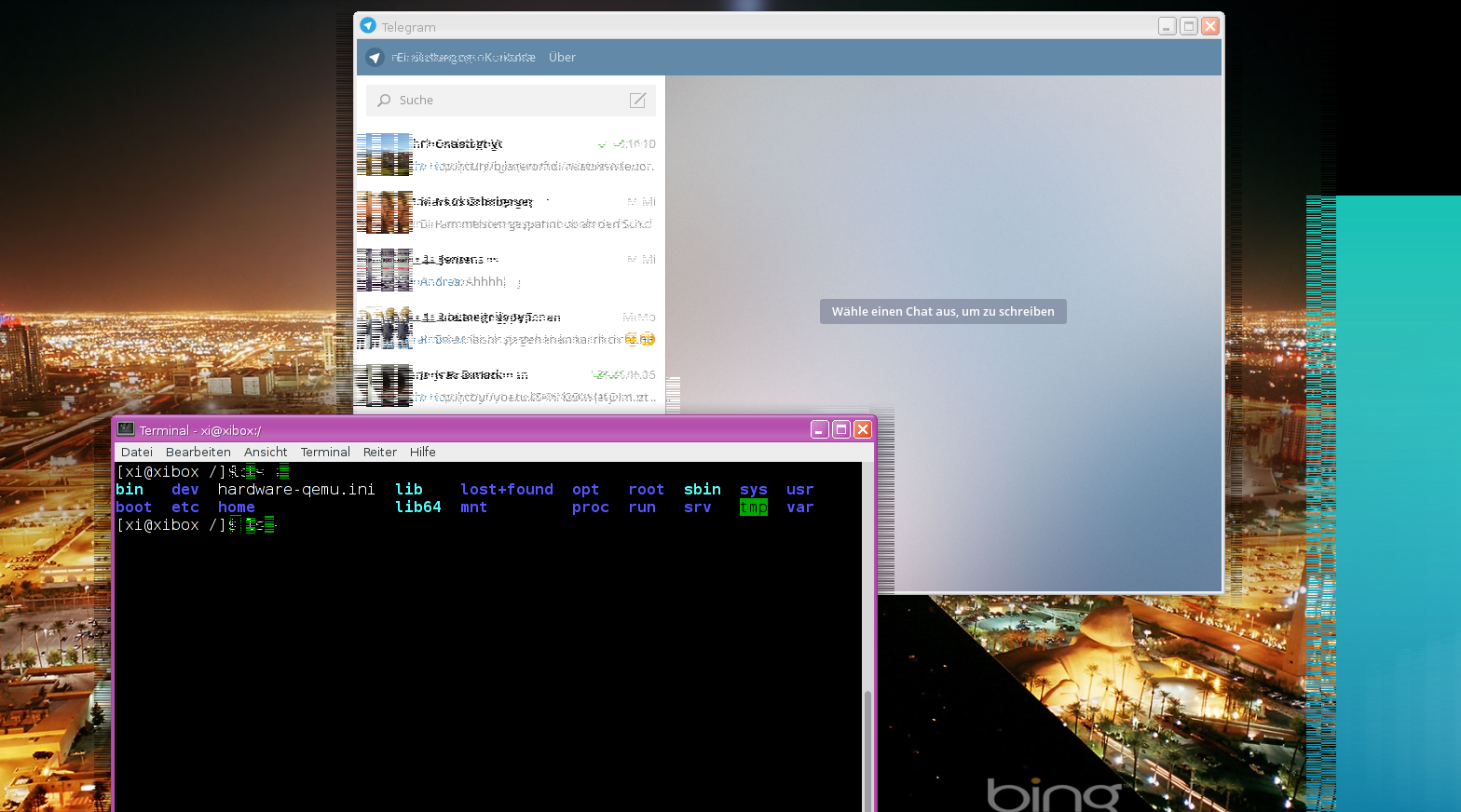Click the compose new message icon beside Suche
1461x812 pixels.
(637, 101)
